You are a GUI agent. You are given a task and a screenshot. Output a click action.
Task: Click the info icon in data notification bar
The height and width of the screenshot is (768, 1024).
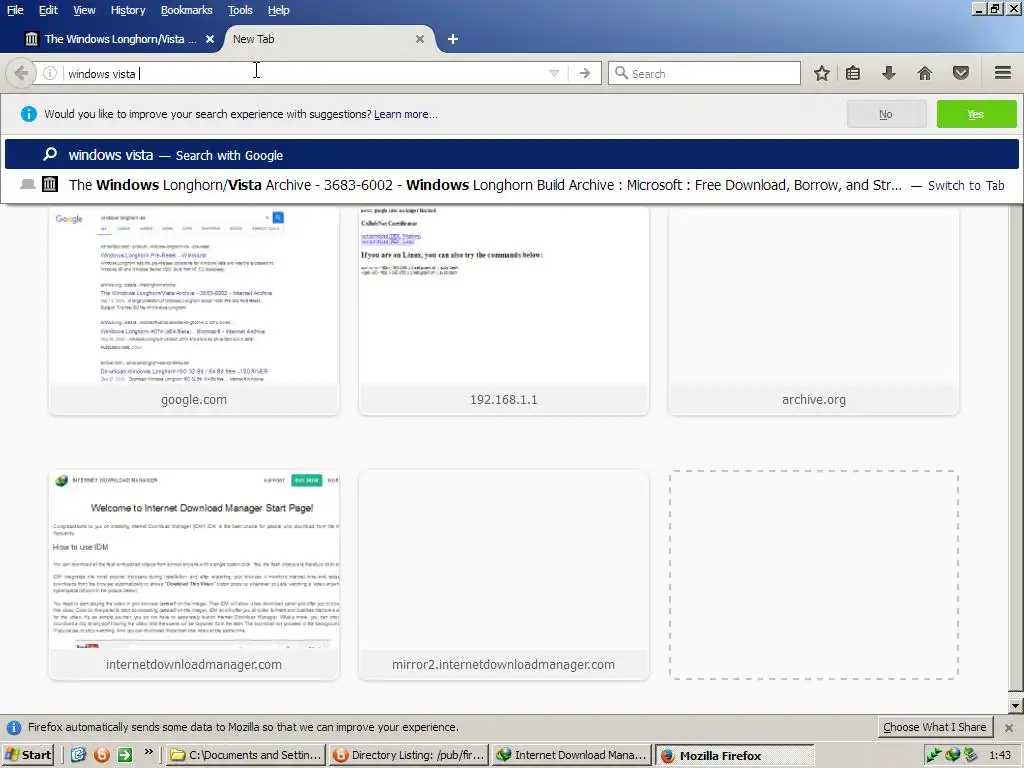coord(13,728)
